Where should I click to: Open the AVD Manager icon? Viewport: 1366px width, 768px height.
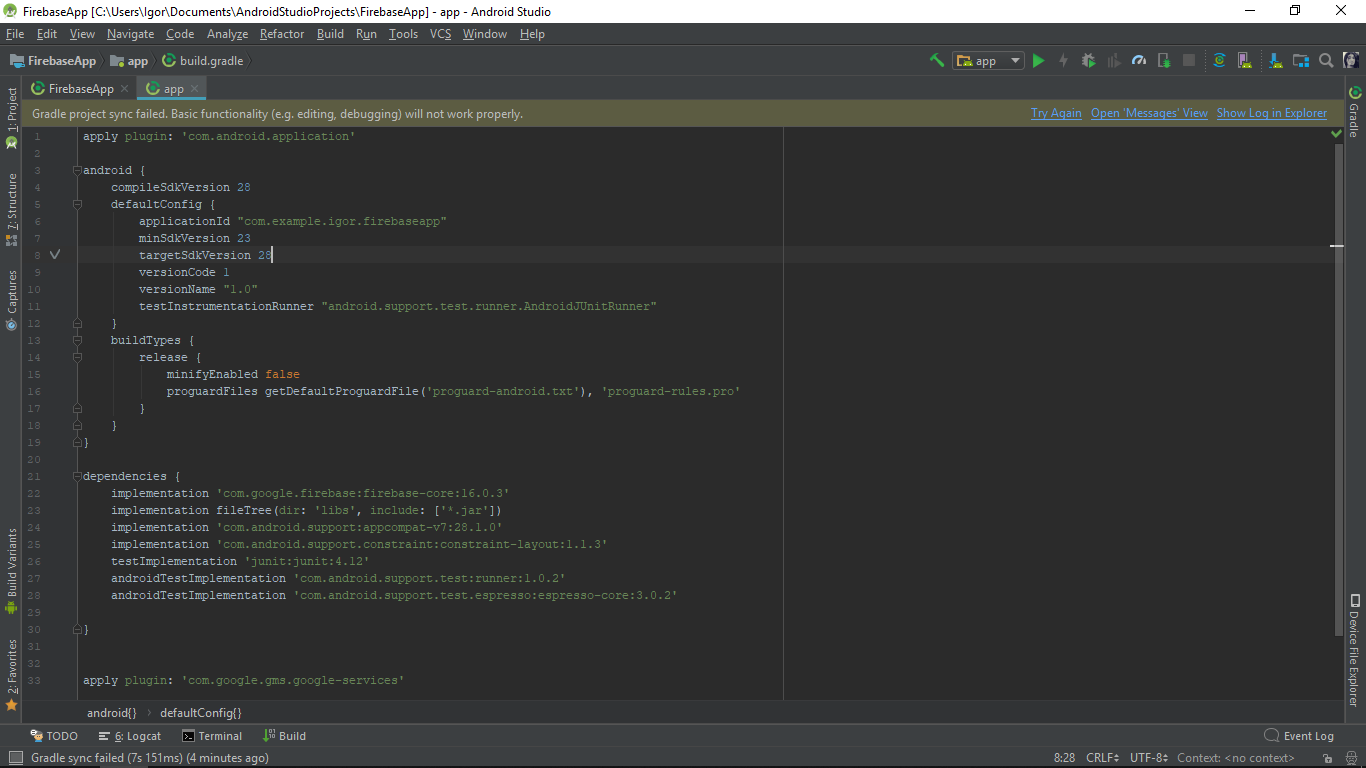coord(1244,61)
